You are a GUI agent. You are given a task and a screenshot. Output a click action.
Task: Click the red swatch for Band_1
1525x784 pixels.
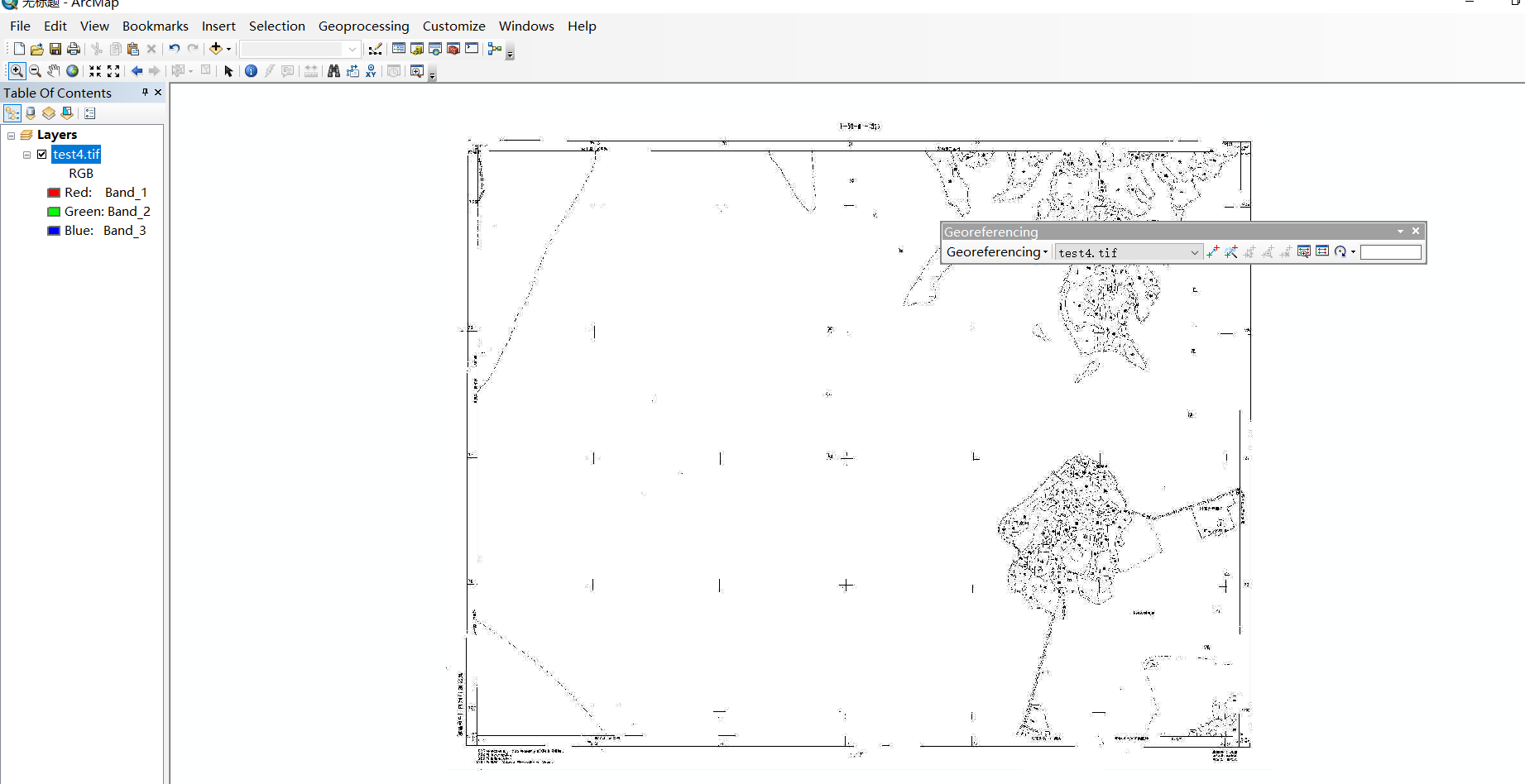[52, 192]
